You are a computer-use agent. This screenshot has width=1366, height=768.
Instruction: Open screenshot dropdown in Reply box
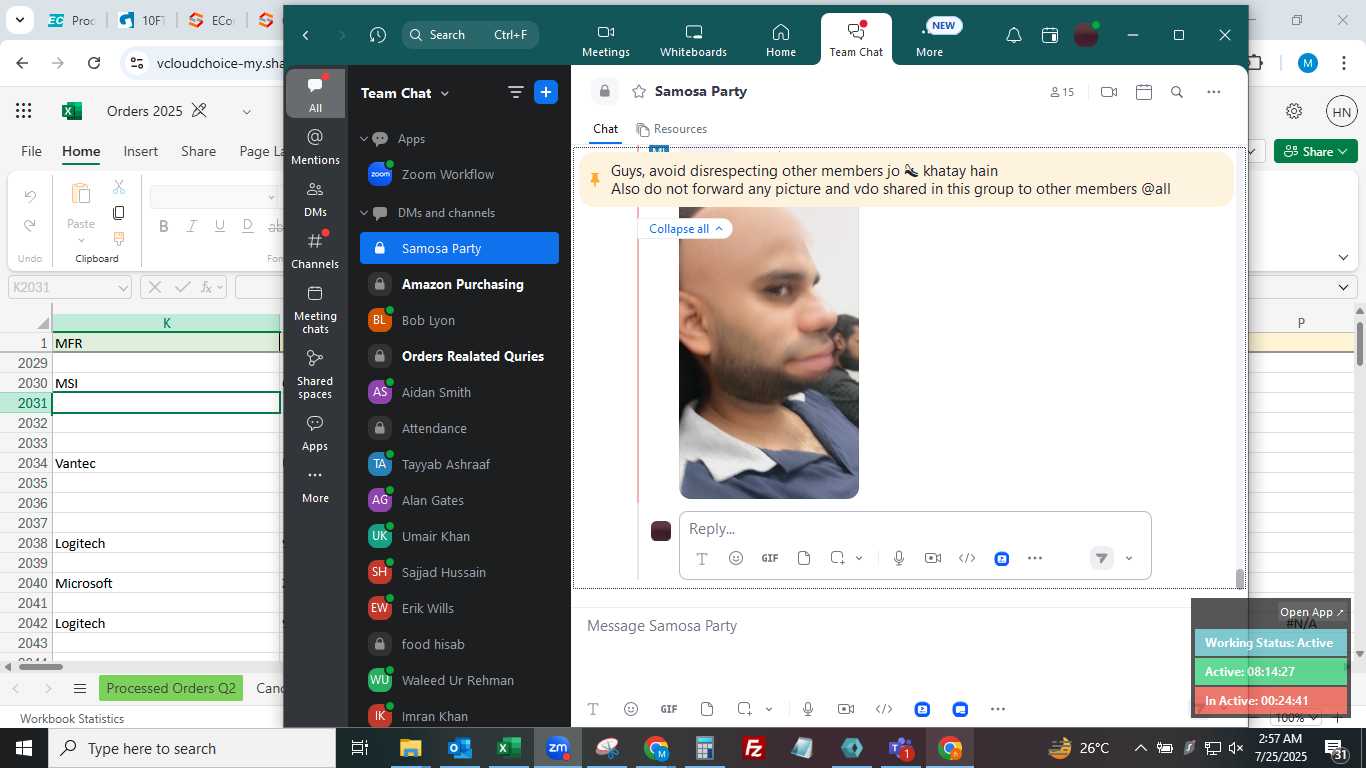(x=859, y=558)
